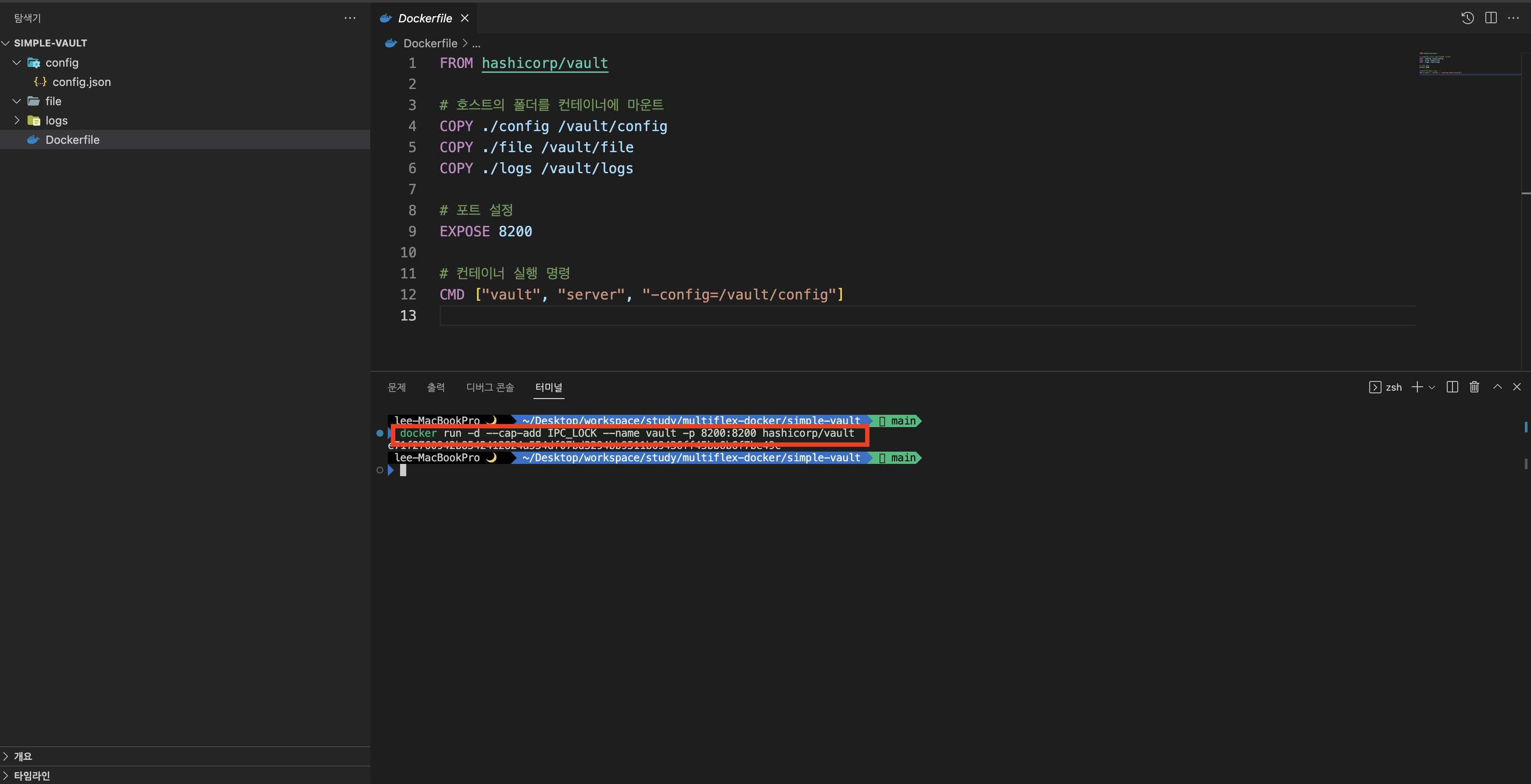Viewport: 1531px width, 784px height.
Task: Split the editor to the right
Action: click(1491, 18)
